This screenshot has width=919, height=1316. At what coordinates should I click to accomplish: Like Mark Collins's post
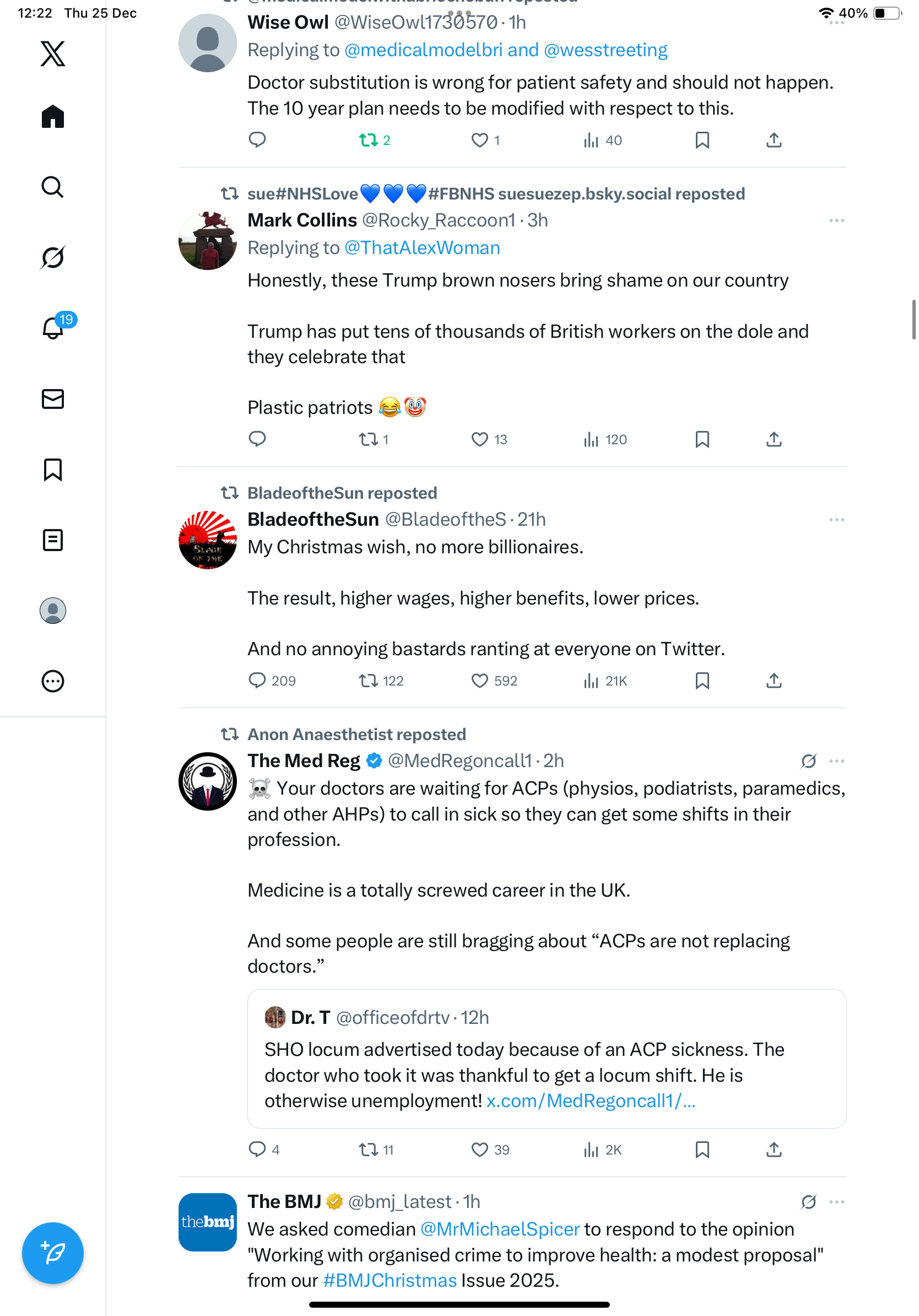coord(479,440)
